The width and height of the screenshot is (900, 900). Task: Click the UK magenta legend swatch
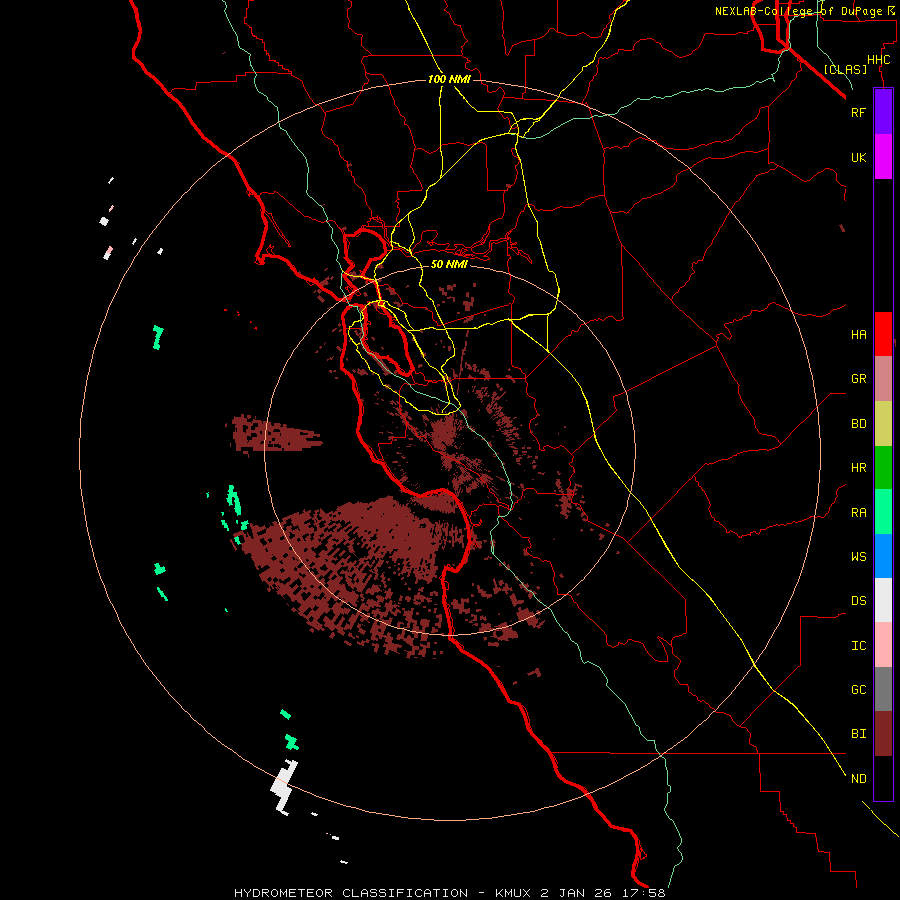tap(883, 157)
